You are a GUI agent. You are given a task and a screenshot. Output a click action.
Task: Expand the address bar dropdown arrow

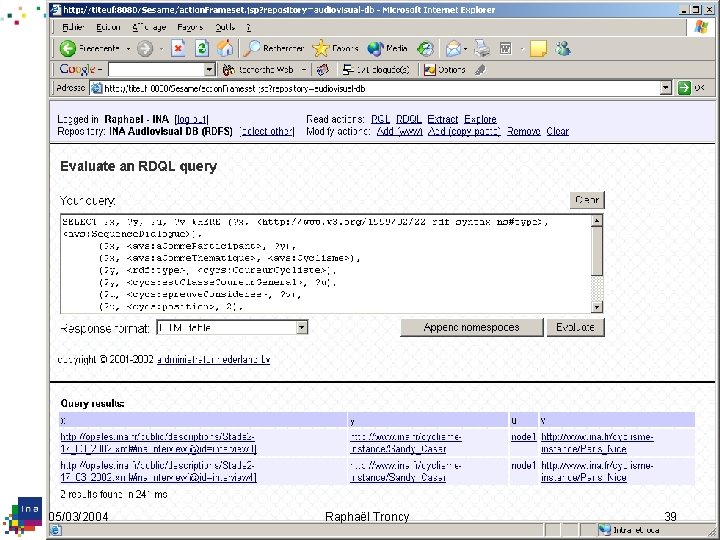point(666,88)
